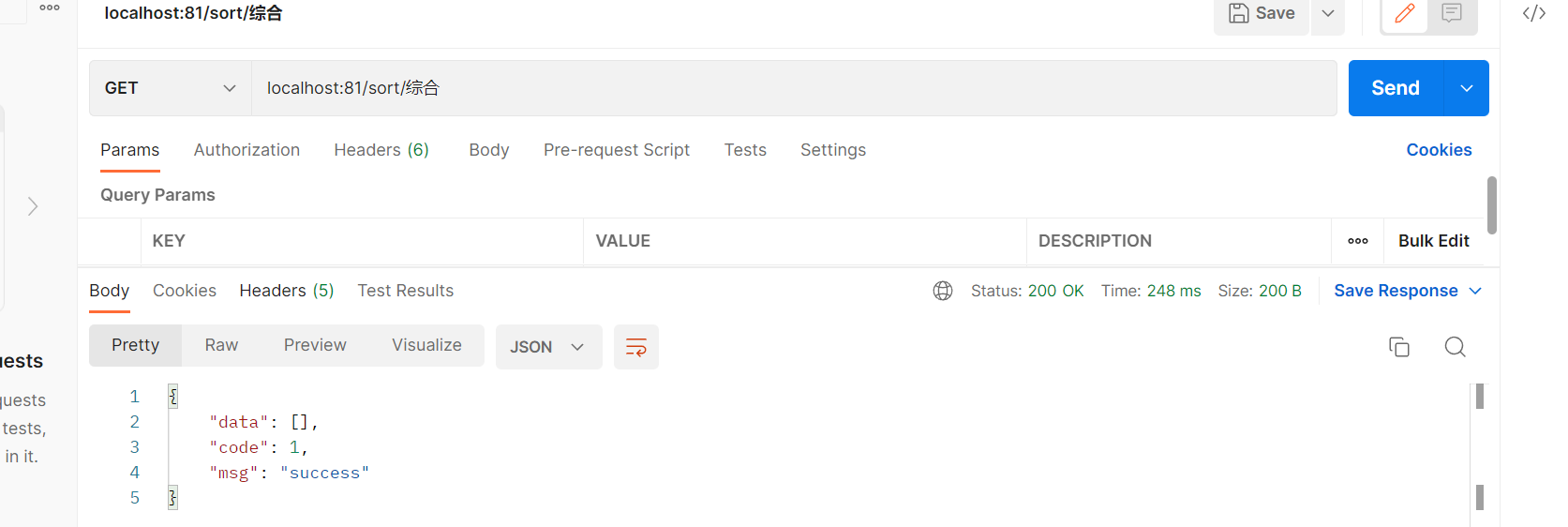Select the Raw response view
Image resolution: width=1568 pixels, height=527 pixels.
[x=221, y=345]
